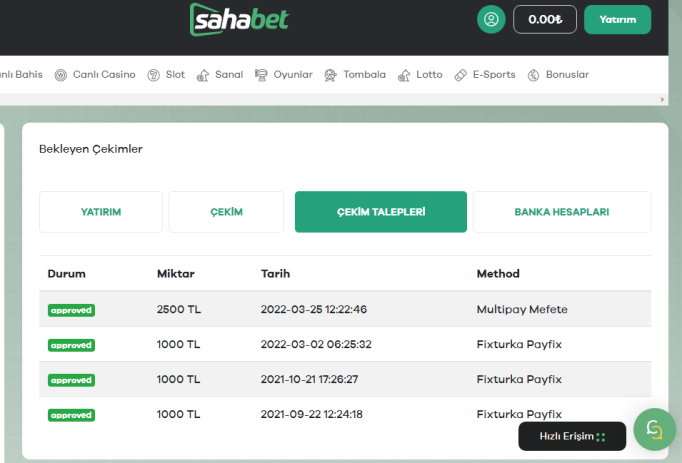Image resolution: width=682 pixels, height=463 pixels.
Task: Click the Bonuslar icon
Action: click(534, 75)
